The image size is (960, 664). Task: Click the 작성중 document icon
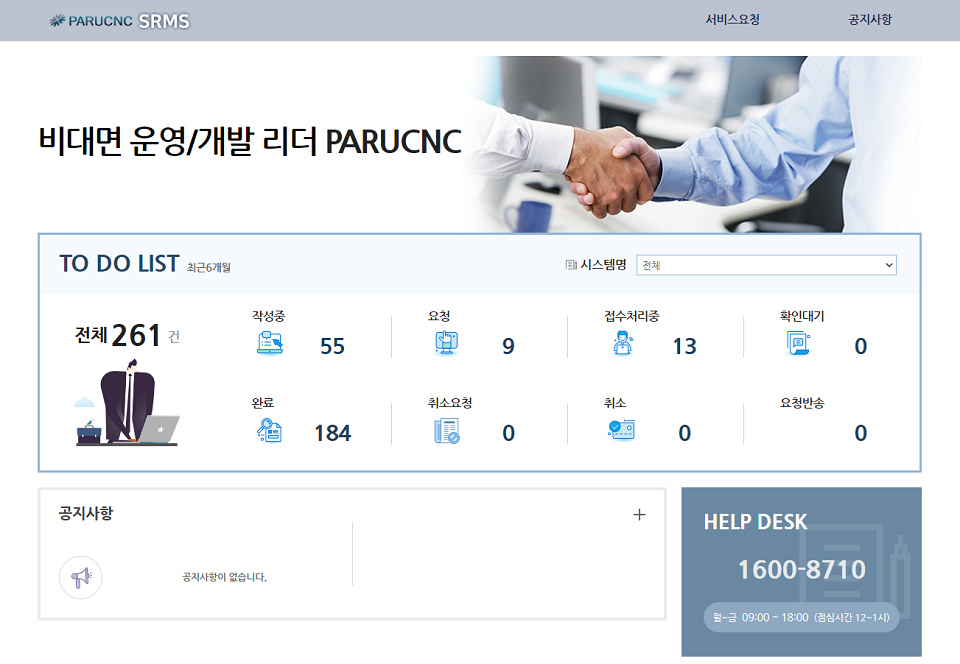point(269,343)
